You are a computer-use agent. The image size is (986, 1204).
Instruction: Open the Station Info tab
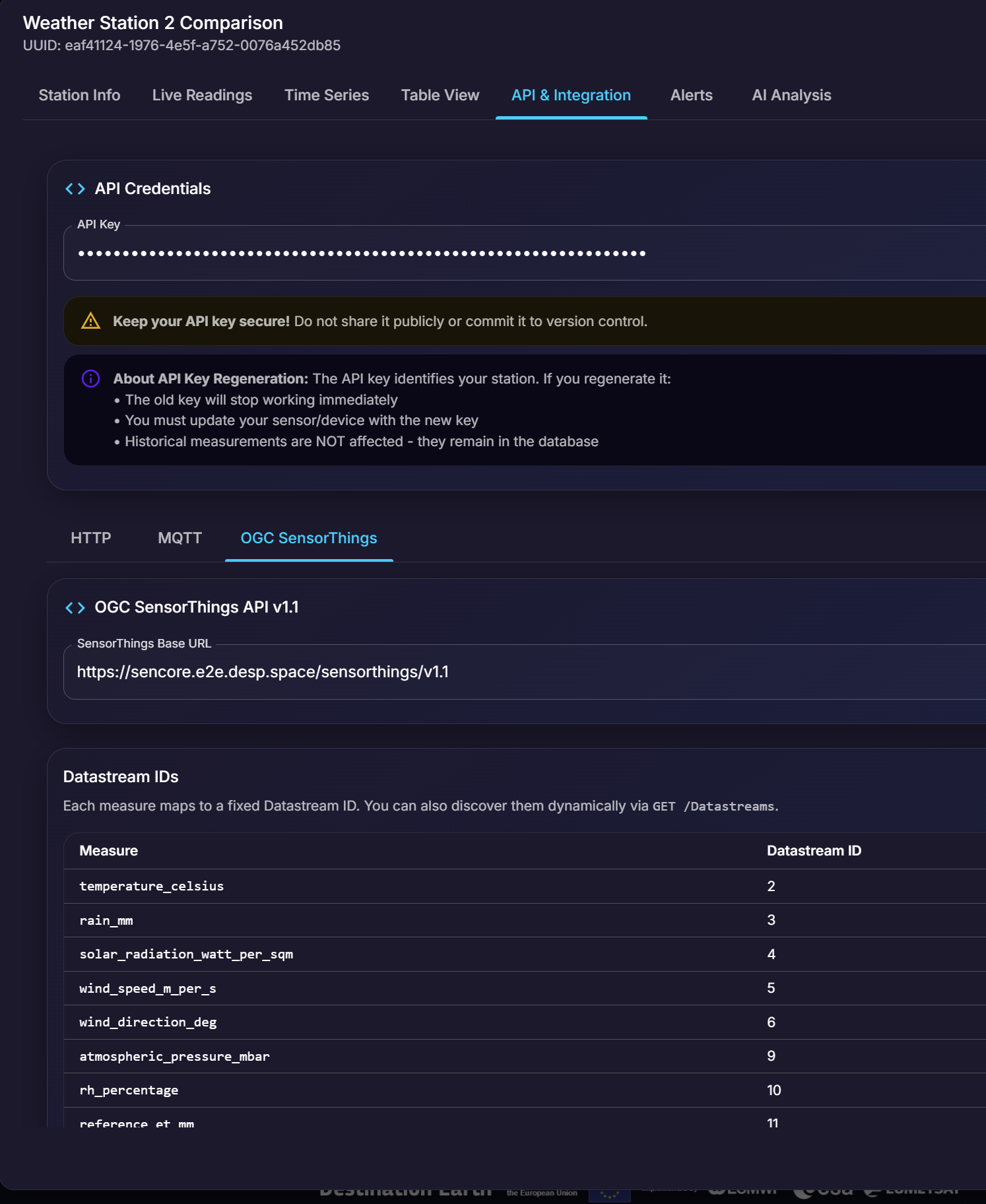click(79, 95)
